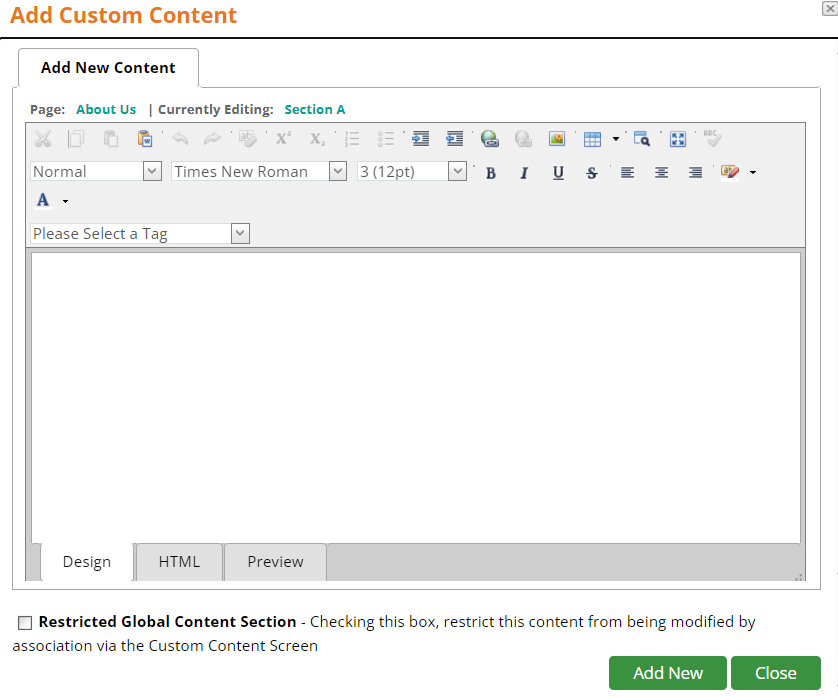Check Restricted Global Content Section box
The width and height of the screenshot is (838, 696).
[25, 623]
